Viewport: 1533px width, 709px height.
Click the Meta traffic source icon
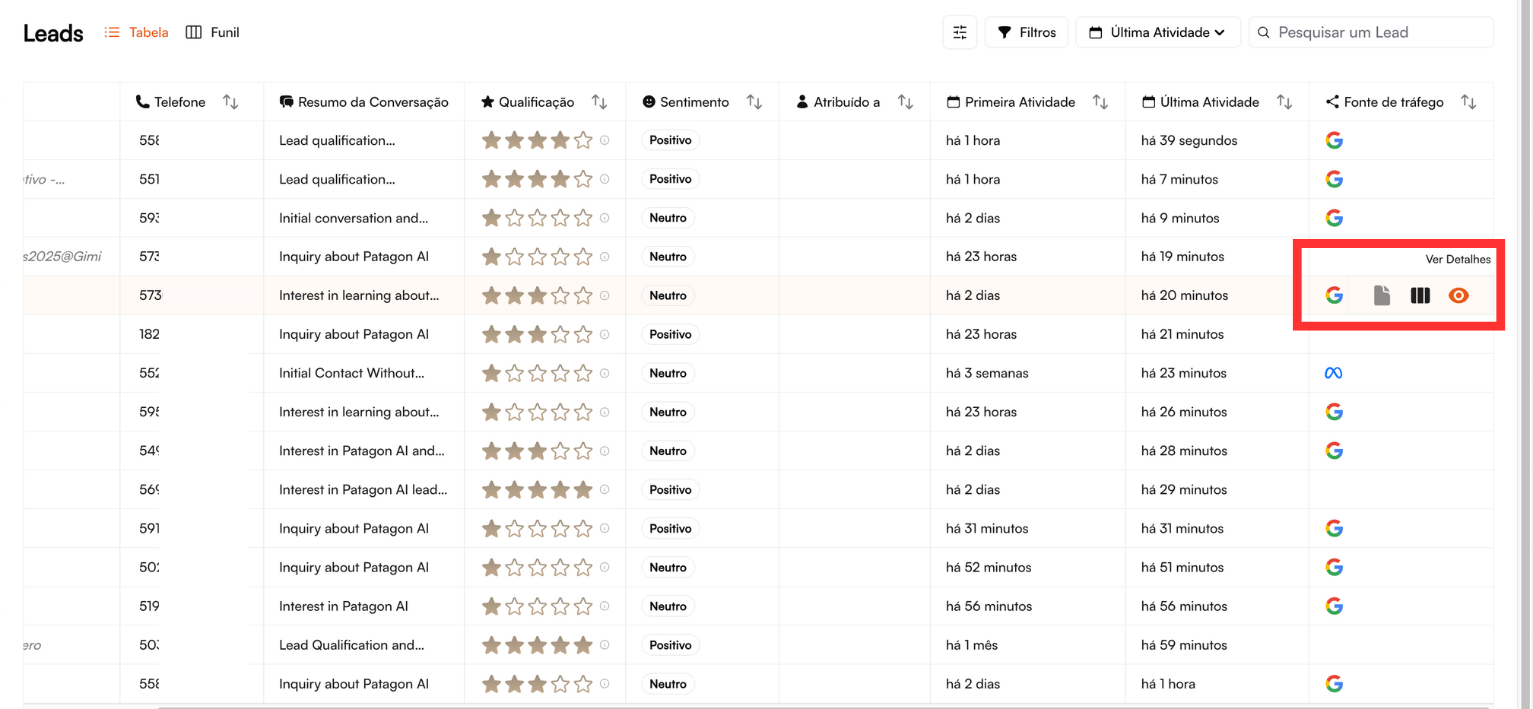coord(1333,373)
